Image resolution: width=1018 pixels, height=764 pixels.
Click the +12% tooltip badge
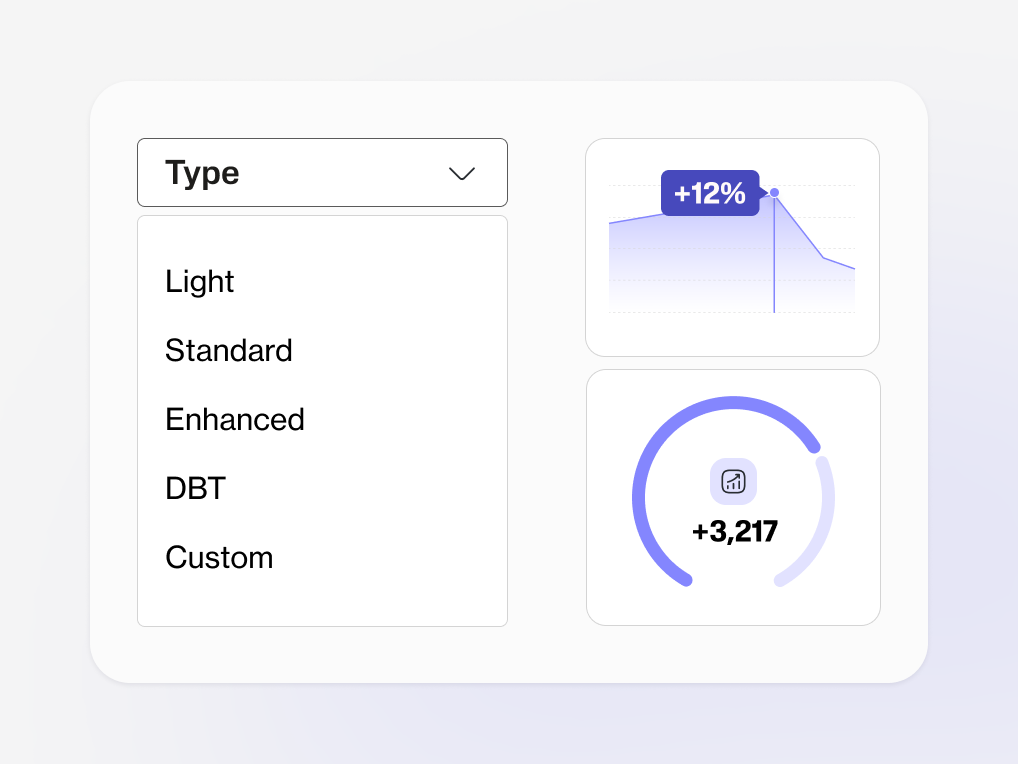pos(709,193)
